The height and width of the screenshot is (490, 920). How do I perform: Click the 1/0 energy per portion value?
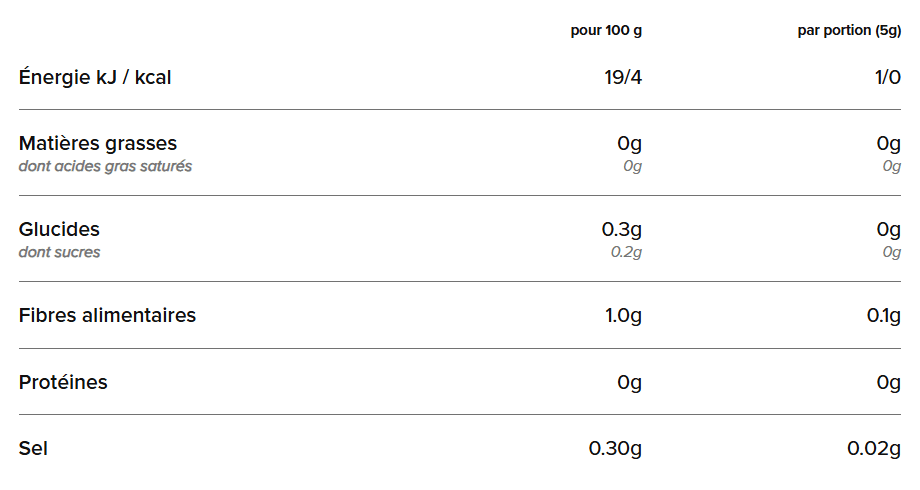(887, 77)
